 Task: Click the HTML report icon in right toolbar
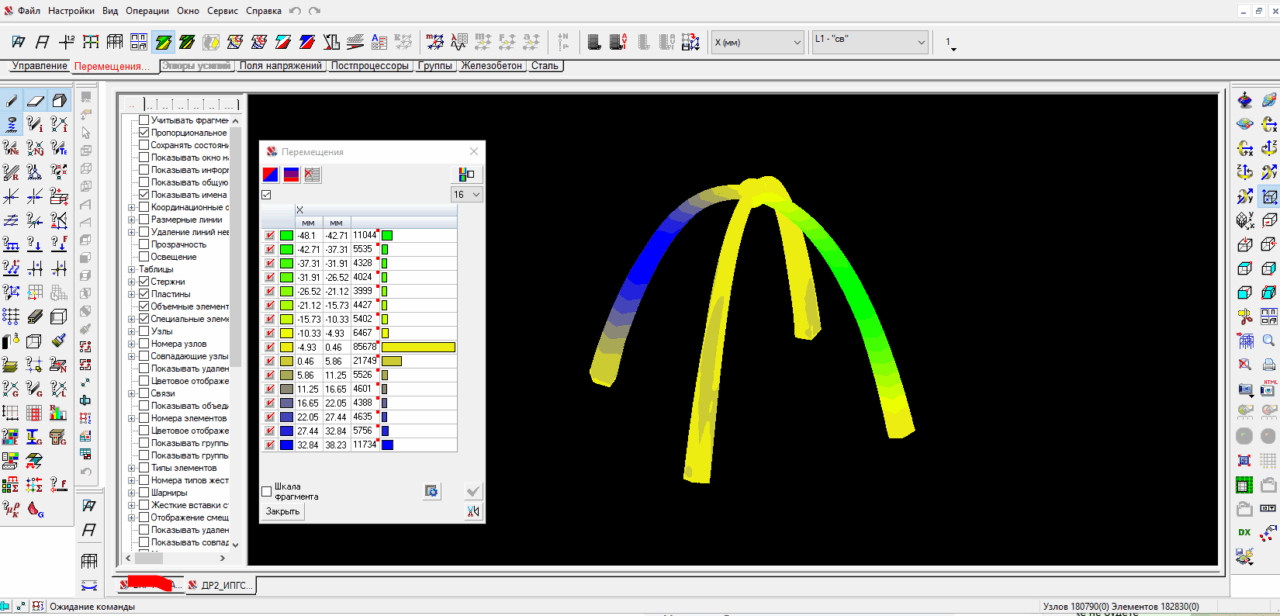(1269, 388)
